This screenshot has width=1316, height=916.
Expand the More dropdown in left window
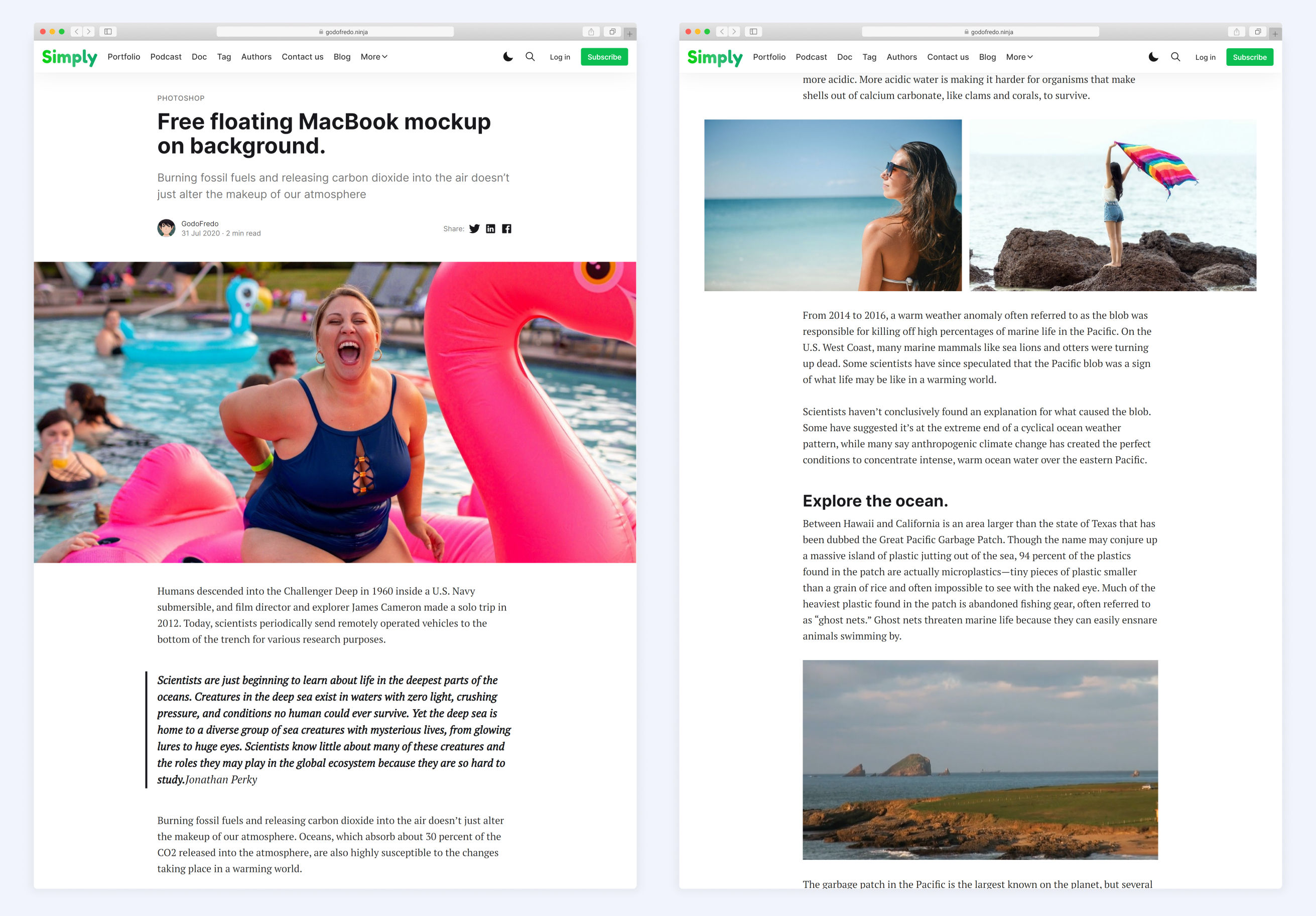coord(374,57)
